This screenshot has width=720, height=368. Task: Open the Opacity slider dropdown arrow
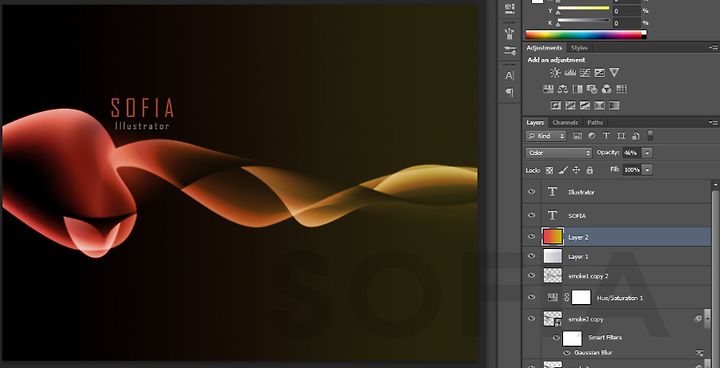pos(647,153)
